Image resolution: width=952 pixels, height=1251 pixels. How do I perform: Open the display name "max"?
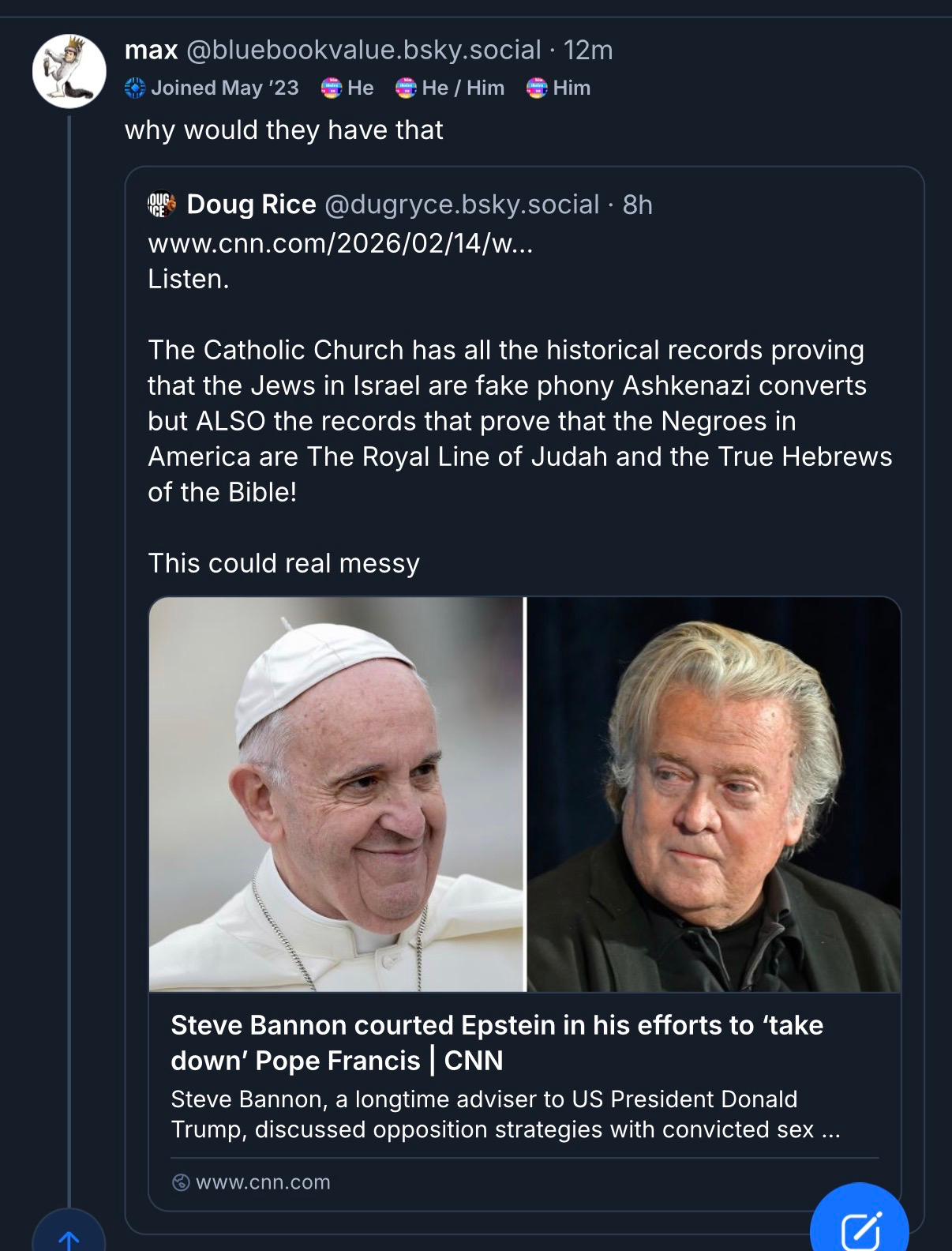coord(152,50)
